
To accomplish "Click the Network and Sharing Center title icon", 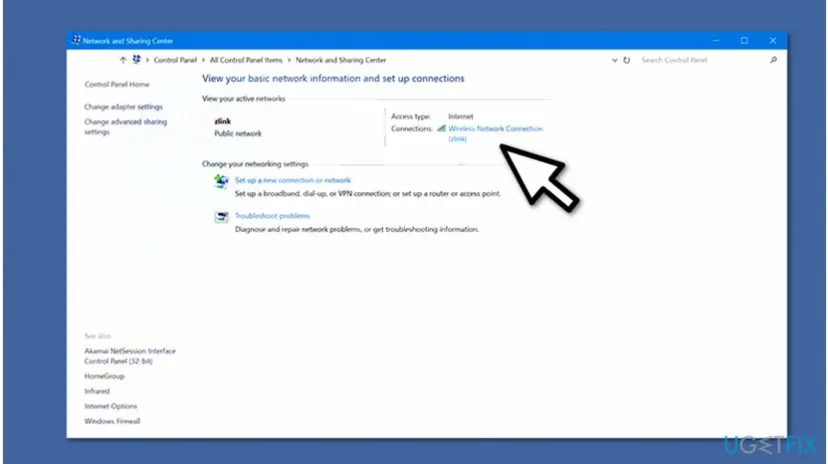I will [77, 40].
